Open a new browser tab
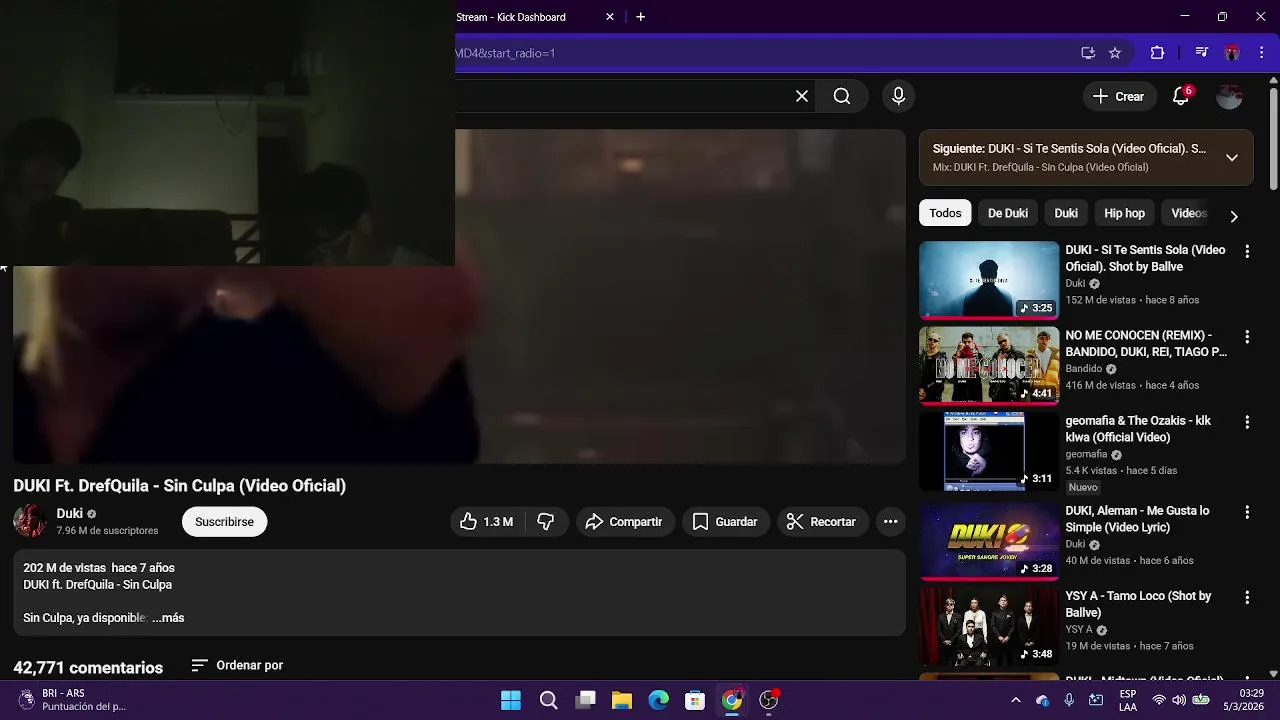The image size is (1280, 720). [x=641, y=17]
